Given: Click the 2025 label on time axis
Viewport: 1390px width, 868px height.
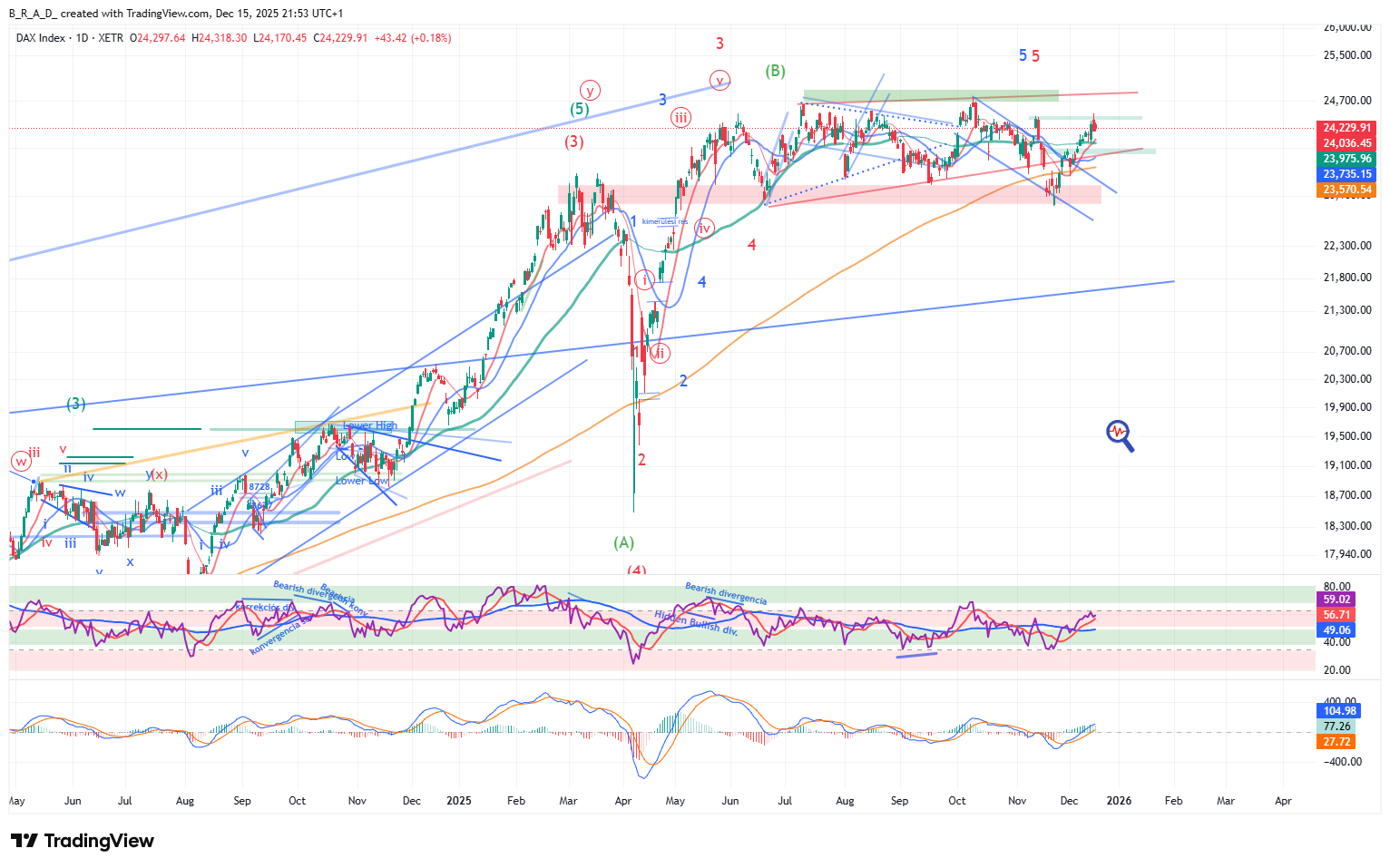Looking at the screenshot, I should pyautogui.click(x=459, y=801).
